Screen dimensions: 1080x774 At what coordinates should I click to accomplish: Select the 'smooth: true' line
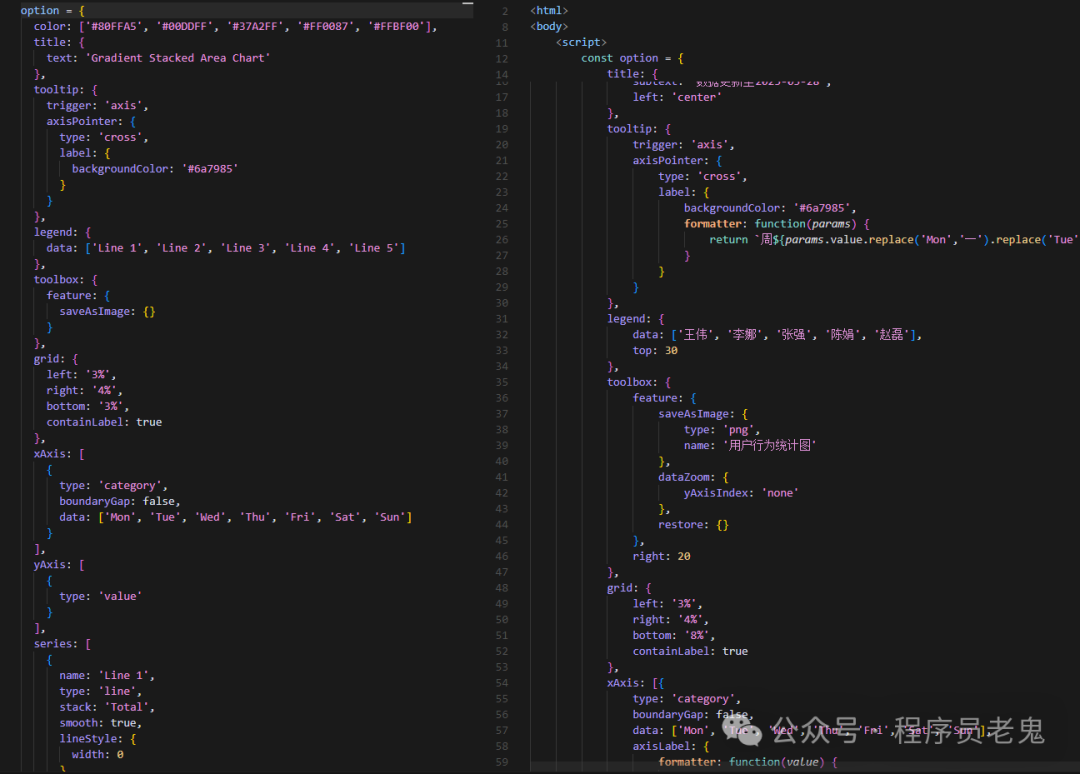[100, 723]
